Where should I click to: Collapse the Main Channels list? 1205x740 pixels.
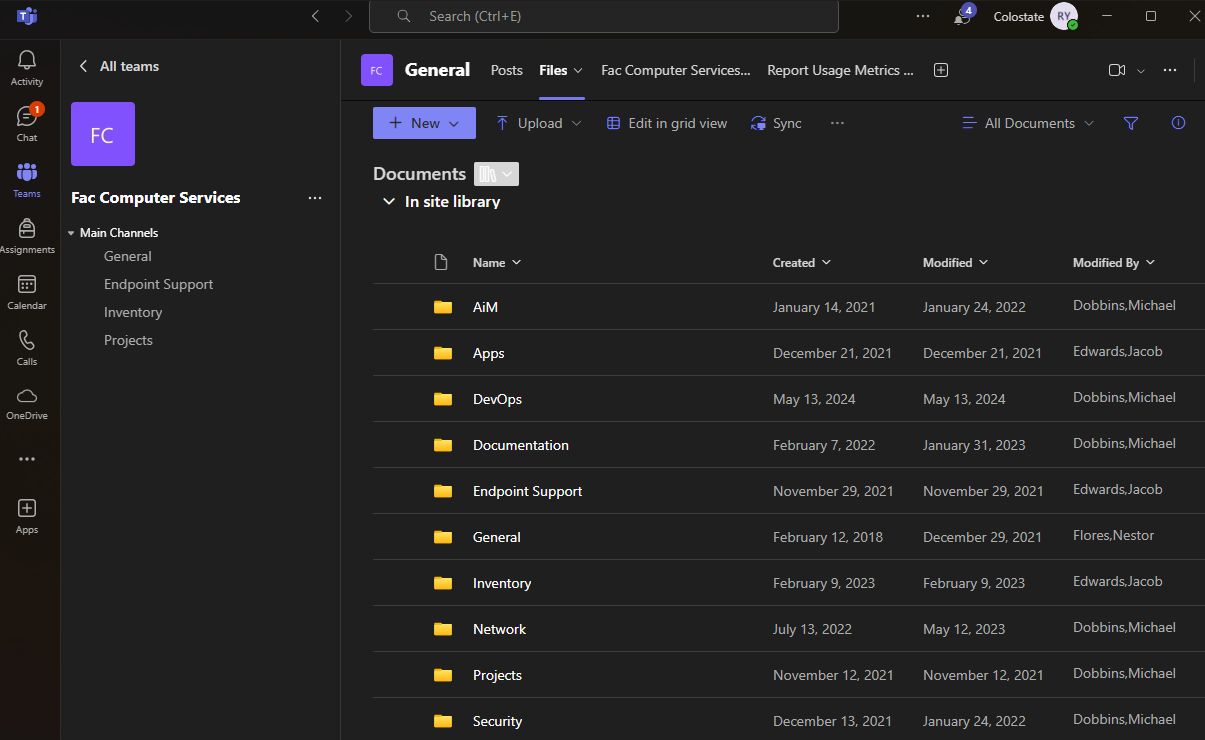click(71, 233)
